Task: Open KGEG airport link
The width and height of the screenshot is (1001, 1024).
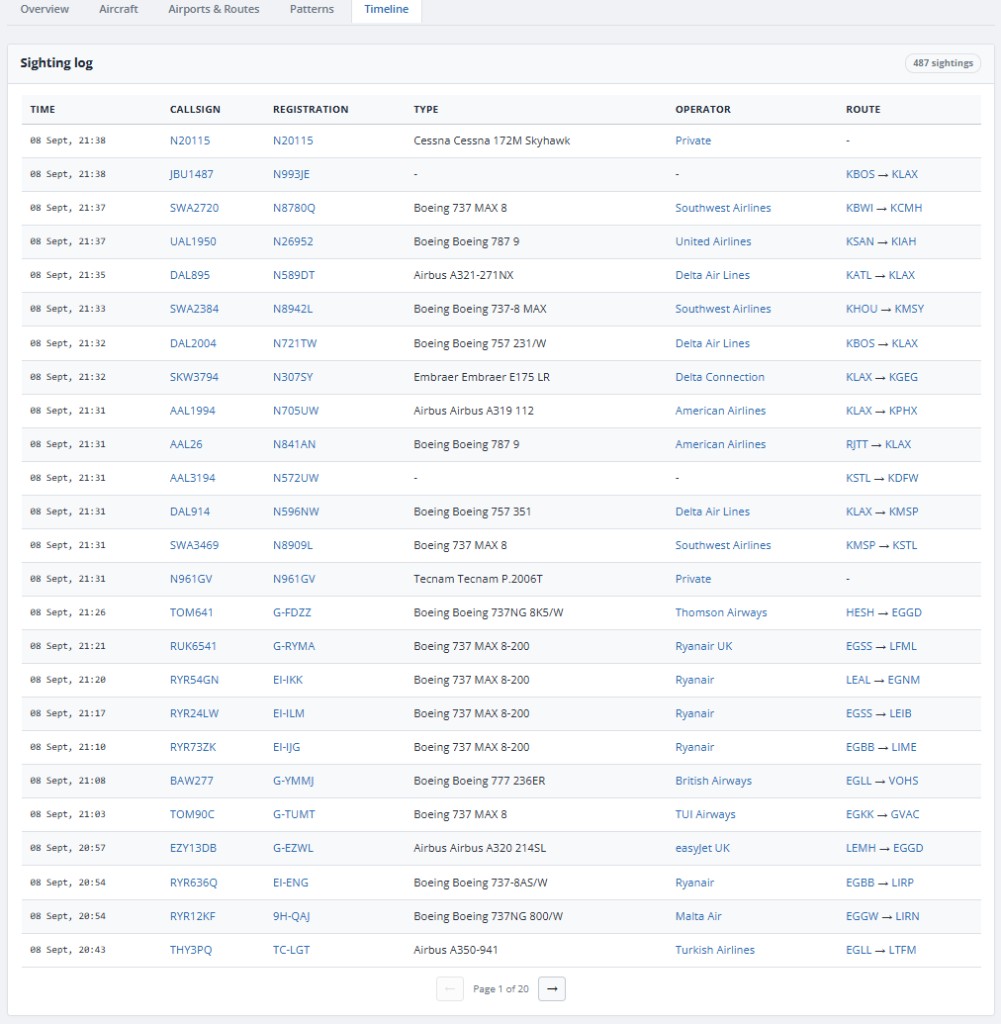Action: 904,377
